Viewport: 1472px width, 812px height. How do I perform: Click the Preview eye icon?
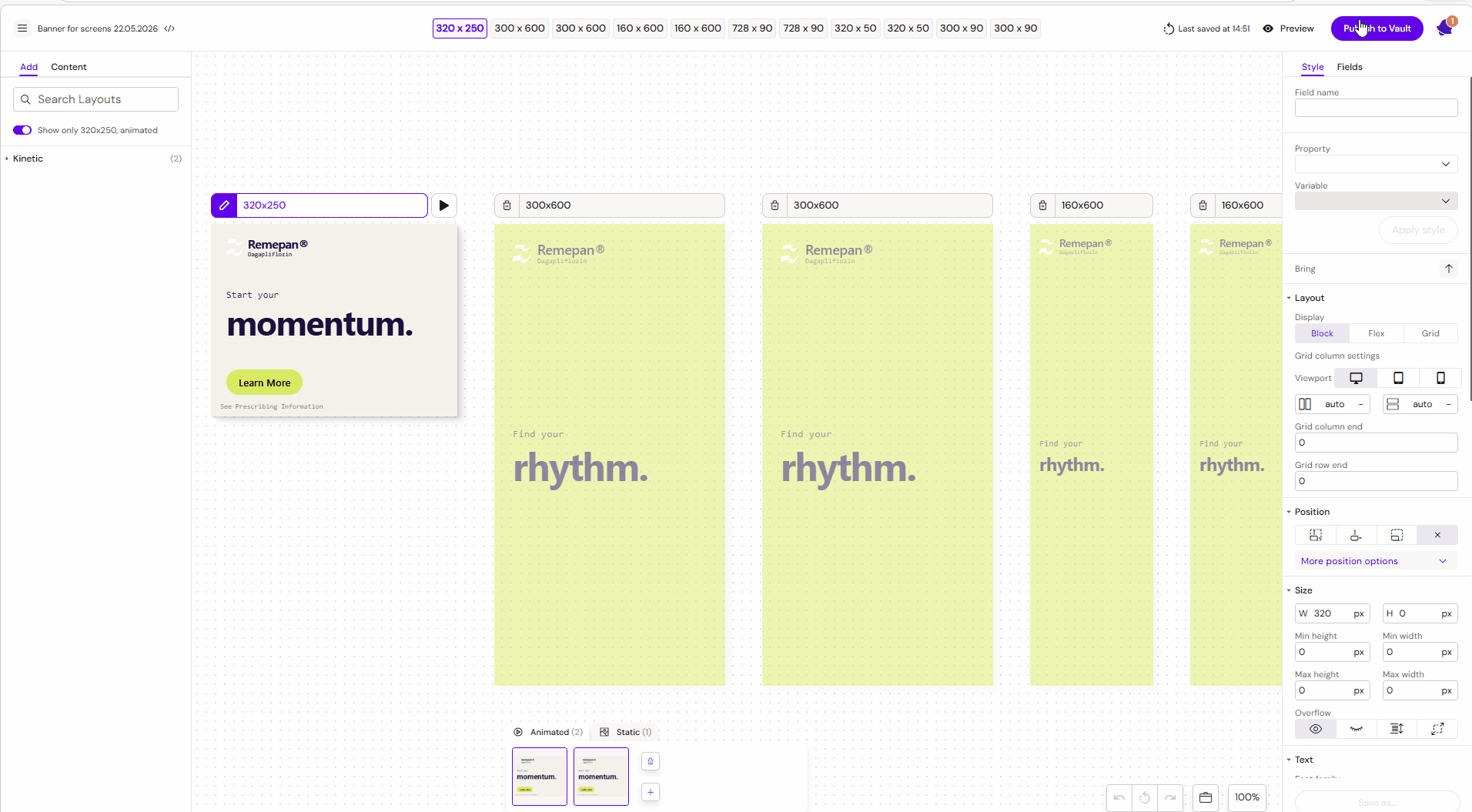(x=1268, y=28)
